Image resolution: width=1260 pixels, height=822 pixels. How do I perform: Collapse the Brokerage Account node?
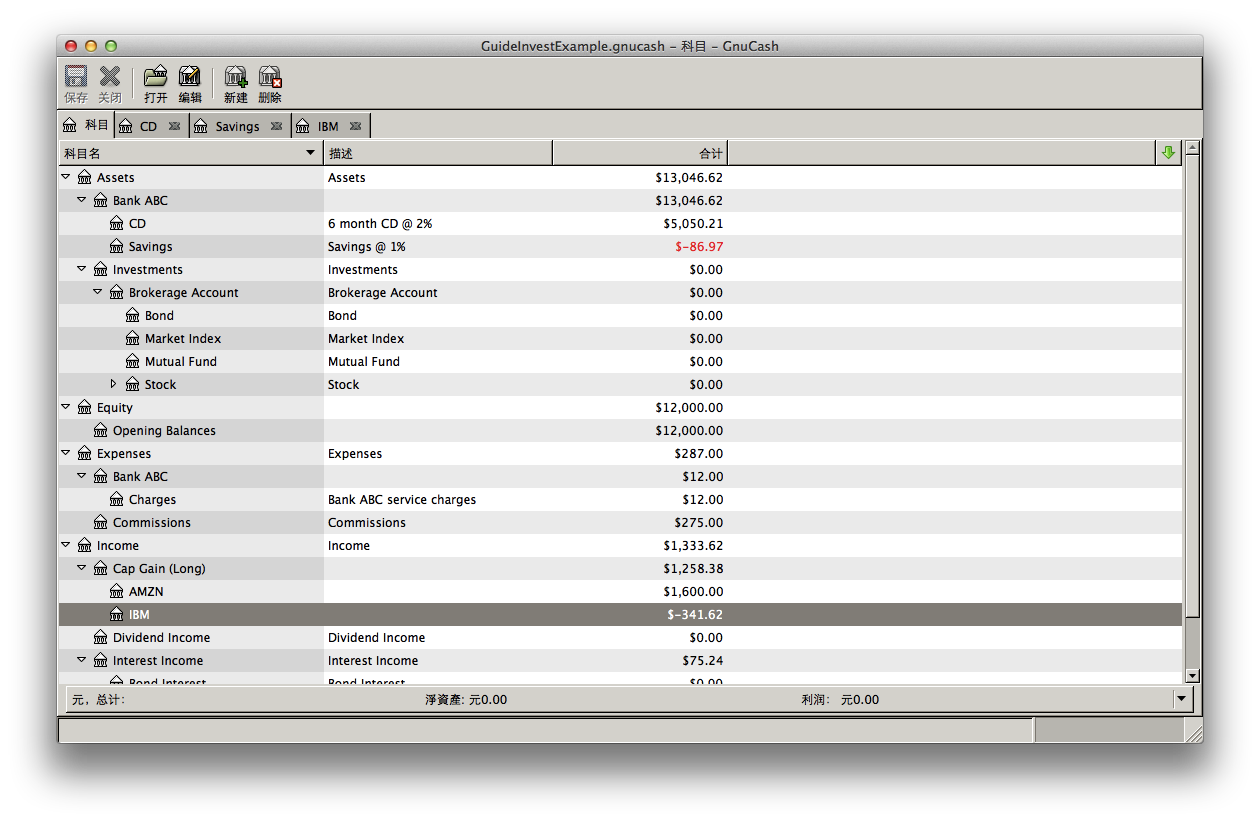(x=98, y=292)
